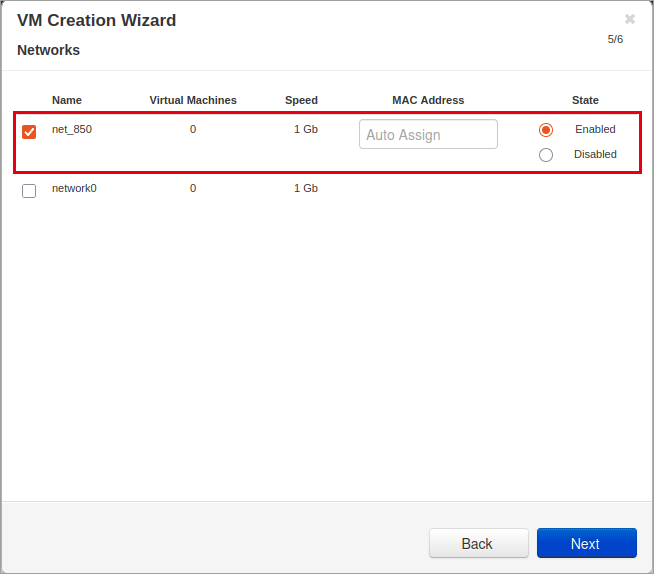Click the MAC Address column header
This screenshot has height=574, width=654.
pyautogui.click(x=428, y=100)
